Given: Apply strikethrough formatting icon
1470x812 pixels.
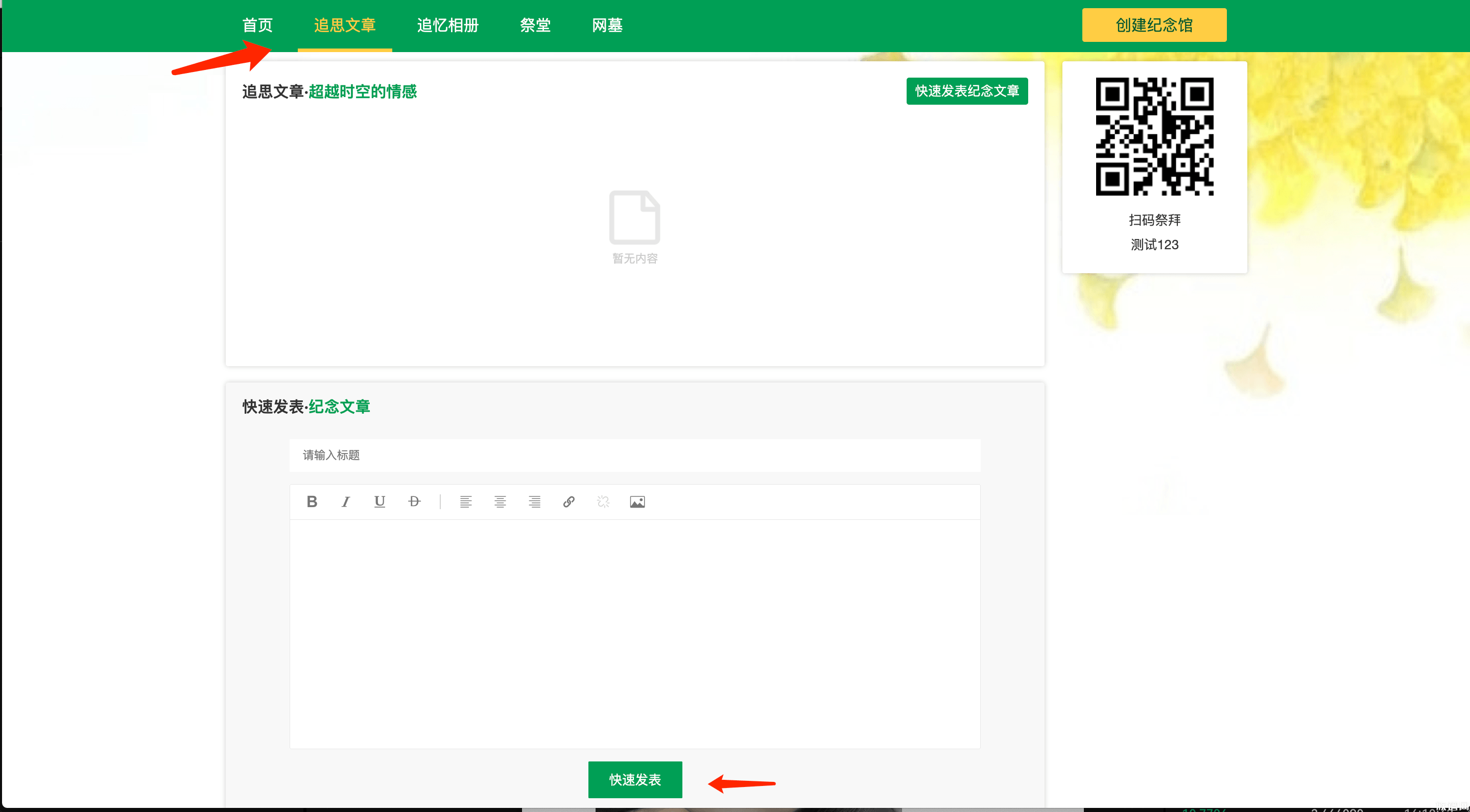Looking at the screenshot, I should pos(414,501).
